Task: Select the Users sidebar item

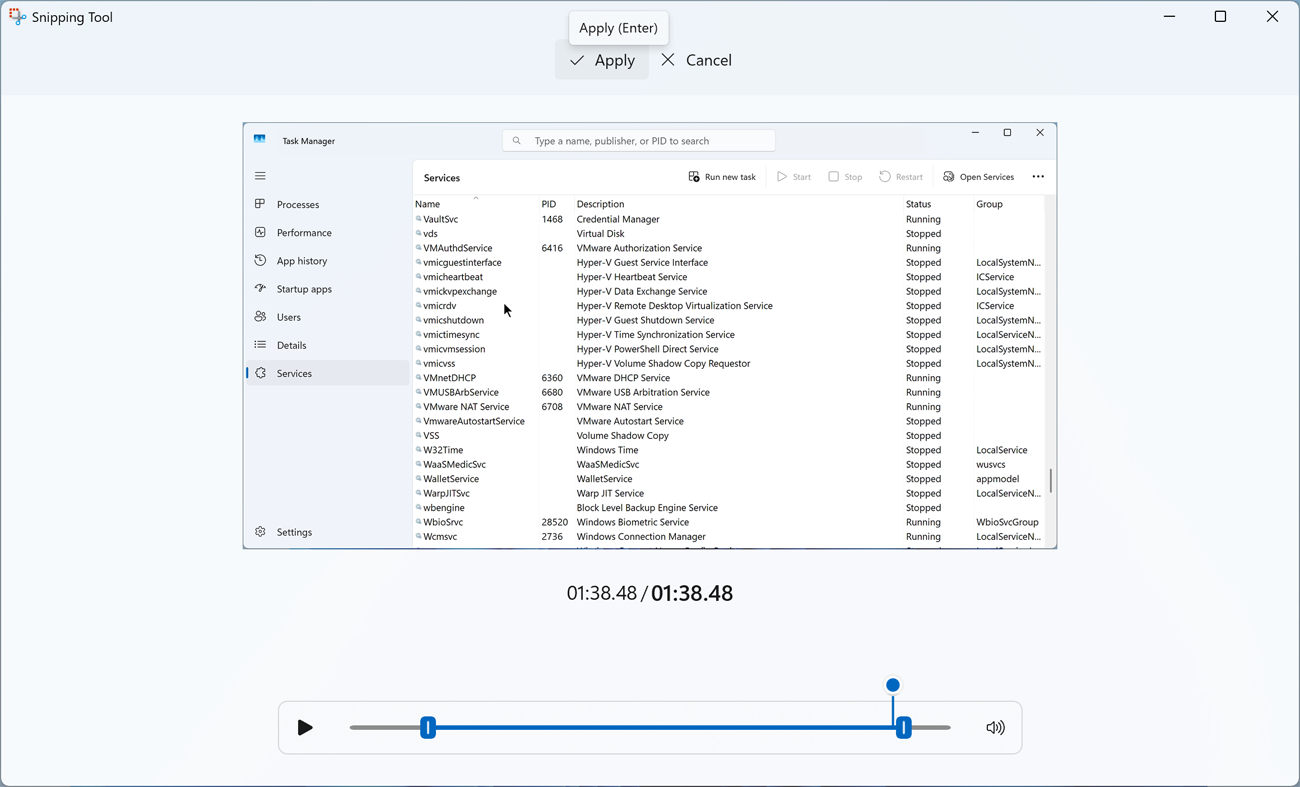Action: [x=288, y=317]
